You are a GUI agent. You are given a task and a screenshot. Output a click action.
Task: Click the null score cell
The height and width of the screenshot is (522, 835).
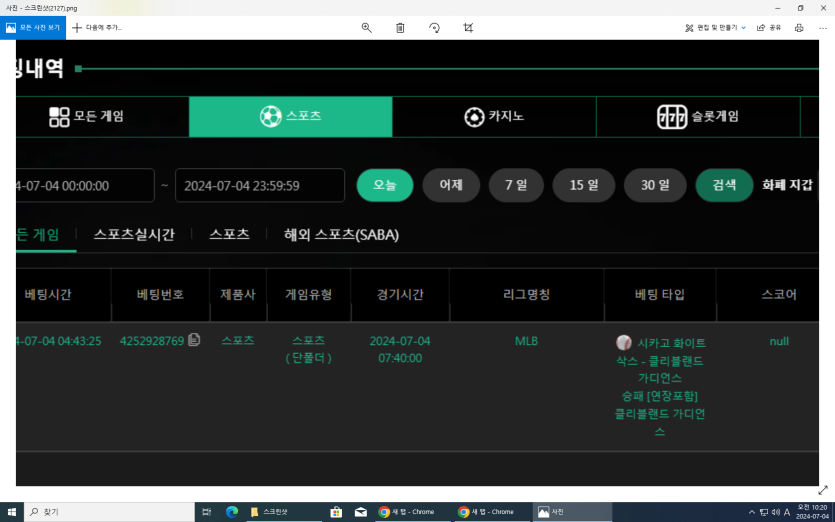(x=779, y=341)
